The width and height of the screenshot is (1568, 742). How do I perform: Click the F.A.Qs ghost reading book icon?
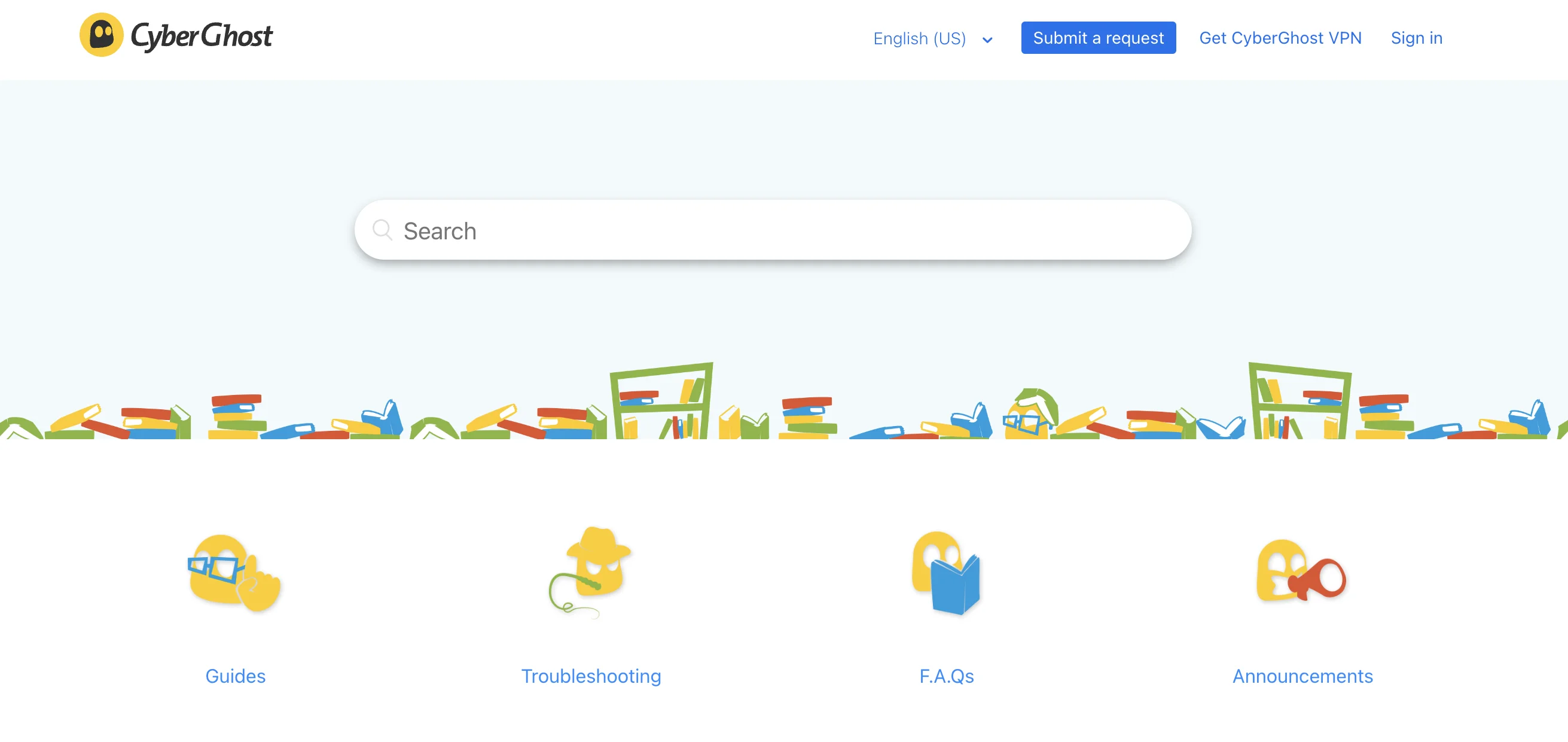pyautogui.click(x=946, y=573)
